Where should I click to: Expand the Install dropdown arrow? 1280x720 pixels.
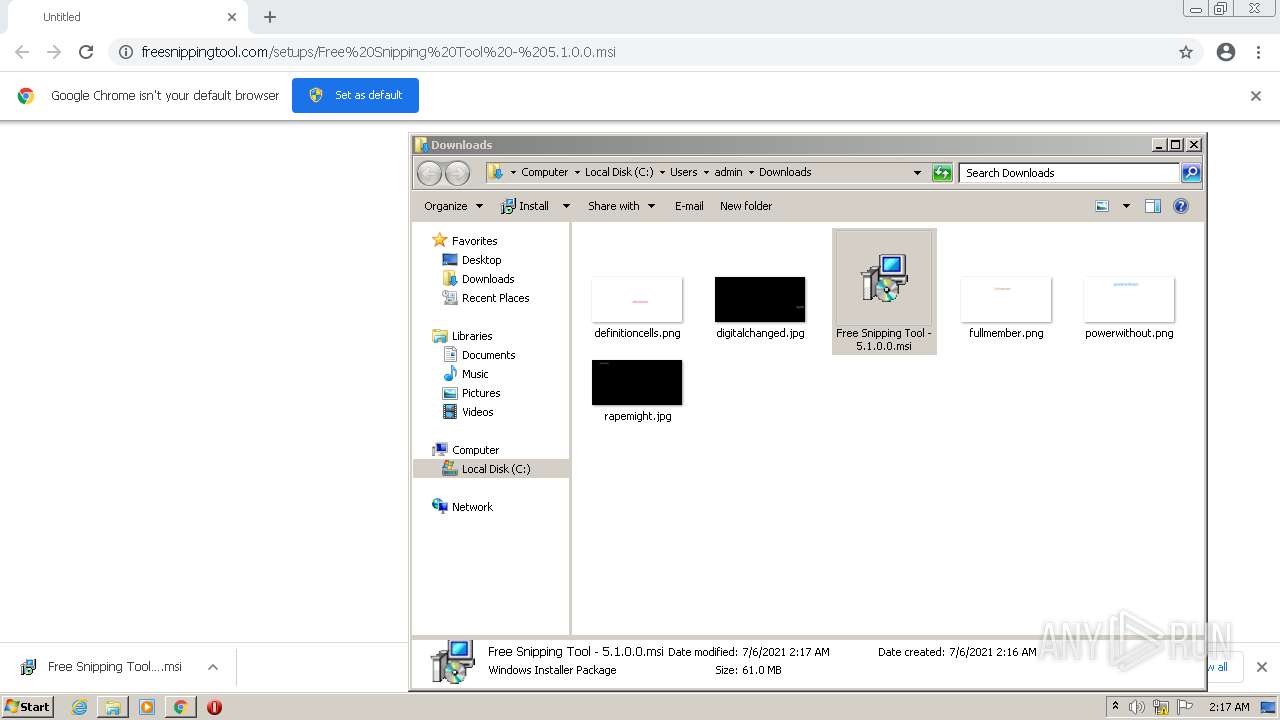566,206
